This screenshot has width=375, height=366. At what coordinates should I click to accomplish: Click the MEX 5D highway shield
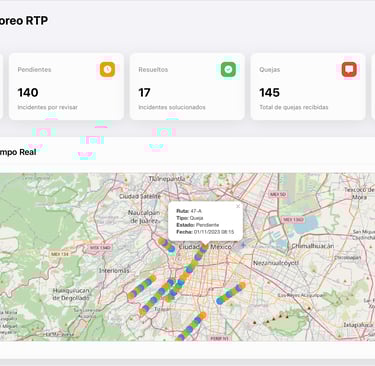click(278, 194)
